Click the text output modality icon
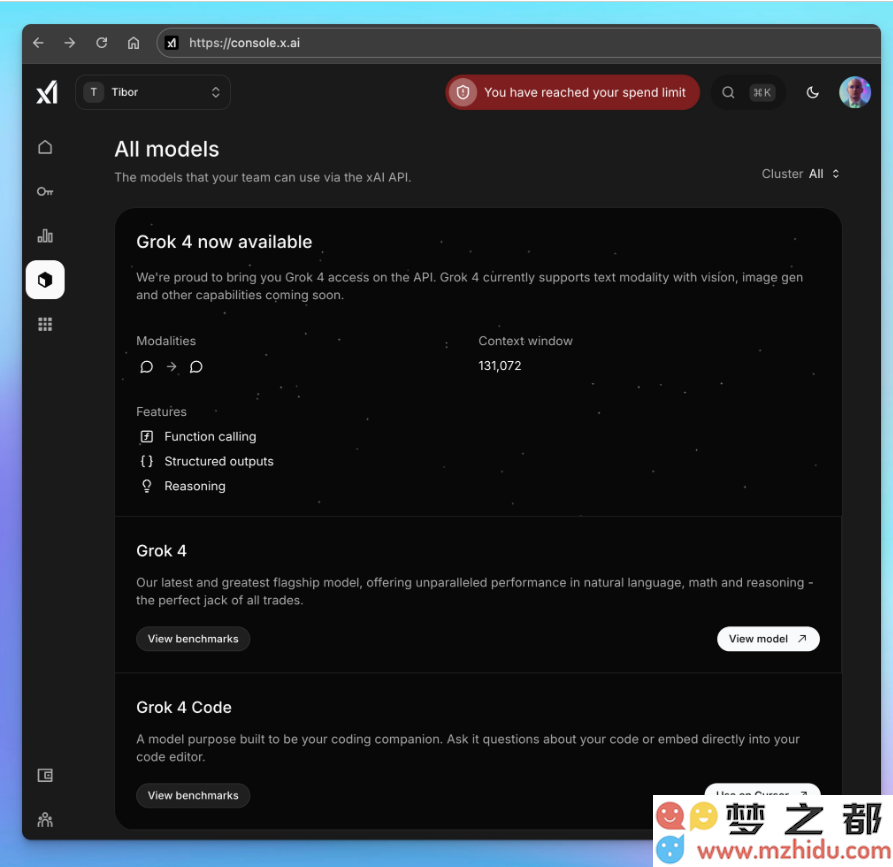893x867 pixels. click(196, 366)
